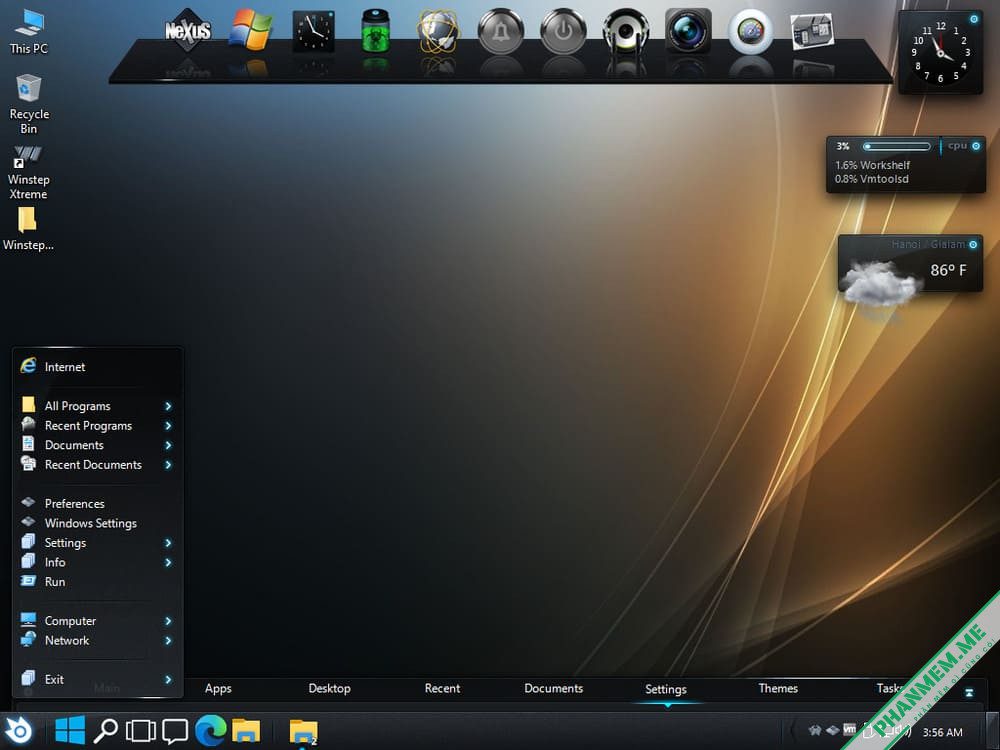Switch to the Themes shelf tab

(x=778, y=689)
